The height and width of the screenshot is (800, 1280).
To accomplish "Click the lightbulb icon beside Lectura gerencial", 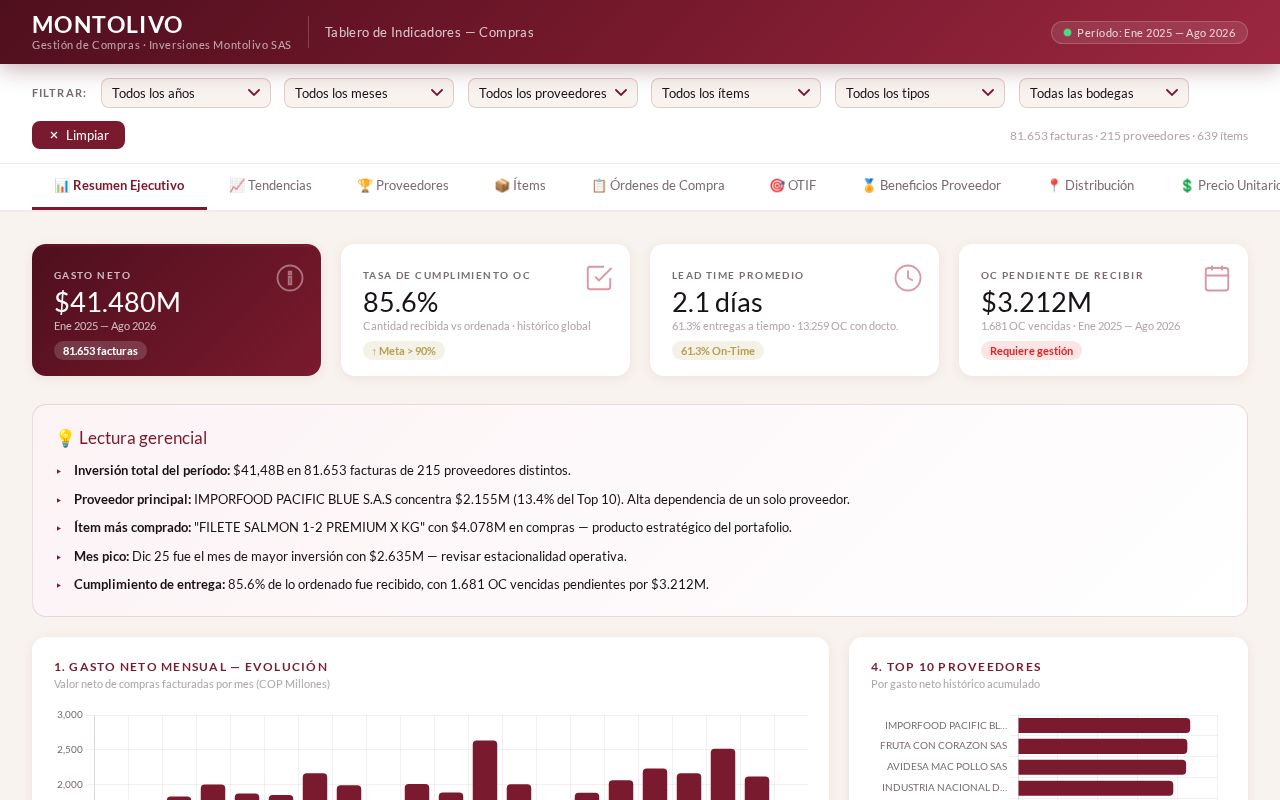I will tap(65, 438).
